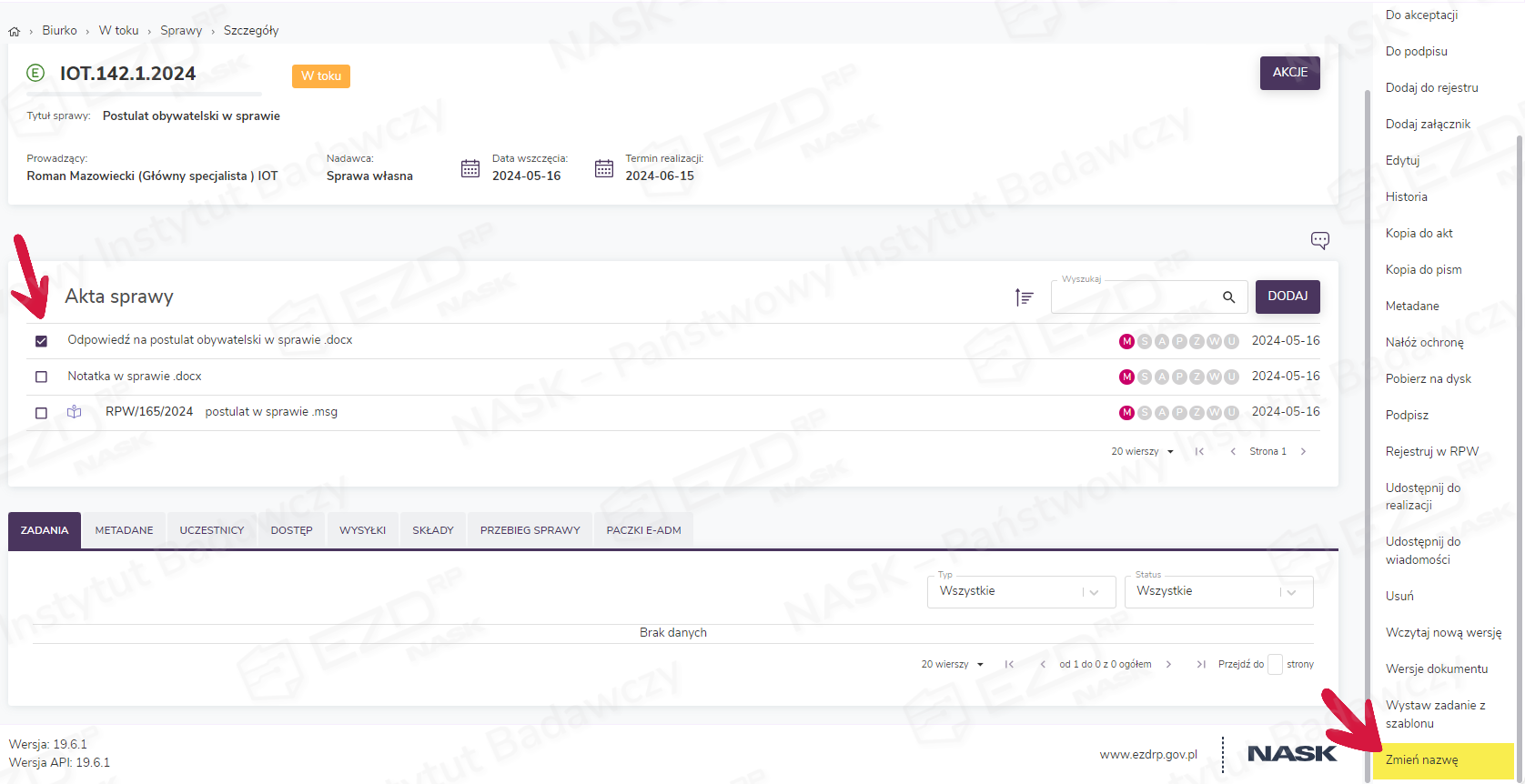Uncheck the Odpowiedź na postulat obywatelski checkbox
The image size is (1525, 784).
tap(41, 341)
